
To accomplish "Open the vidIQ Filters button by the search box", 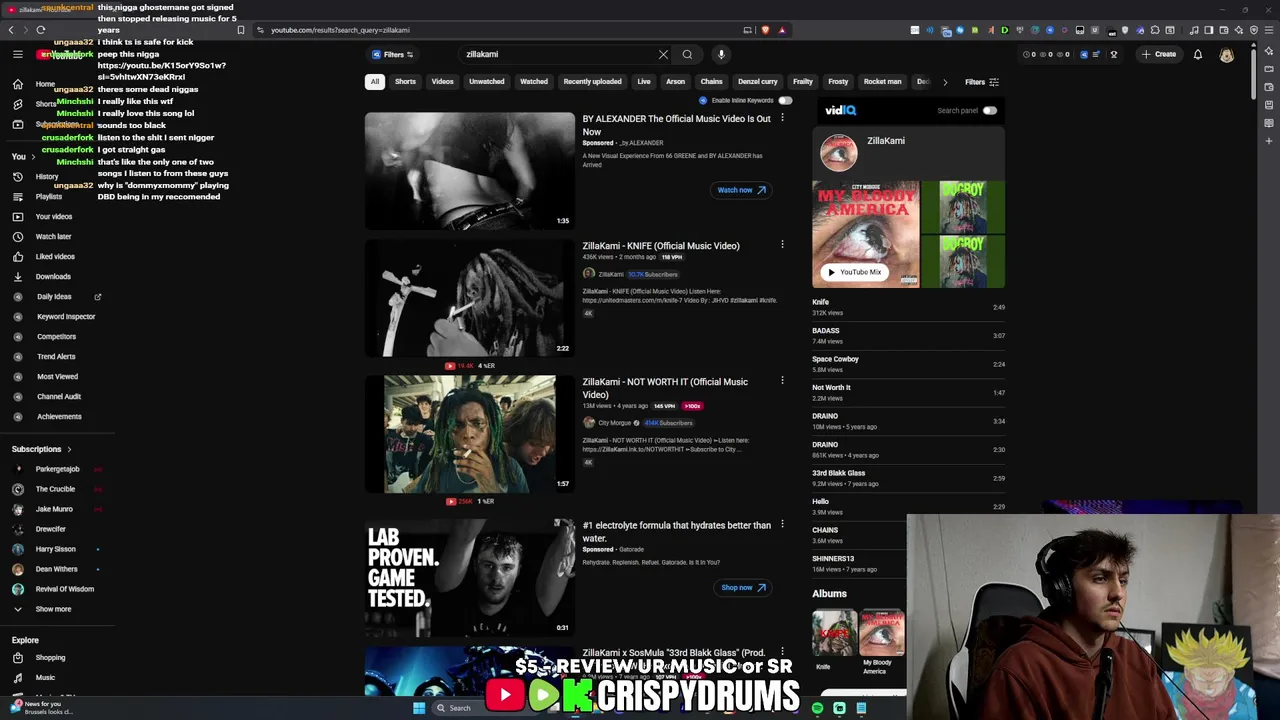I will [x=392, y=55].
